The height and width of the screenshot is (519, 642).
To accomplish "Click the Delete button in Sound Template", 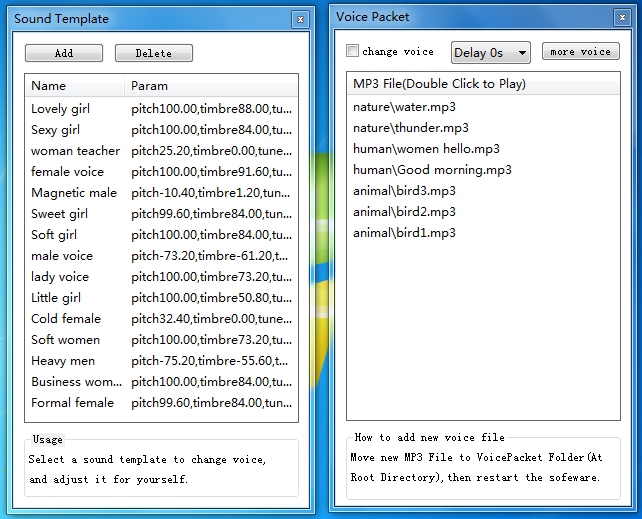I will click(154, 53).
